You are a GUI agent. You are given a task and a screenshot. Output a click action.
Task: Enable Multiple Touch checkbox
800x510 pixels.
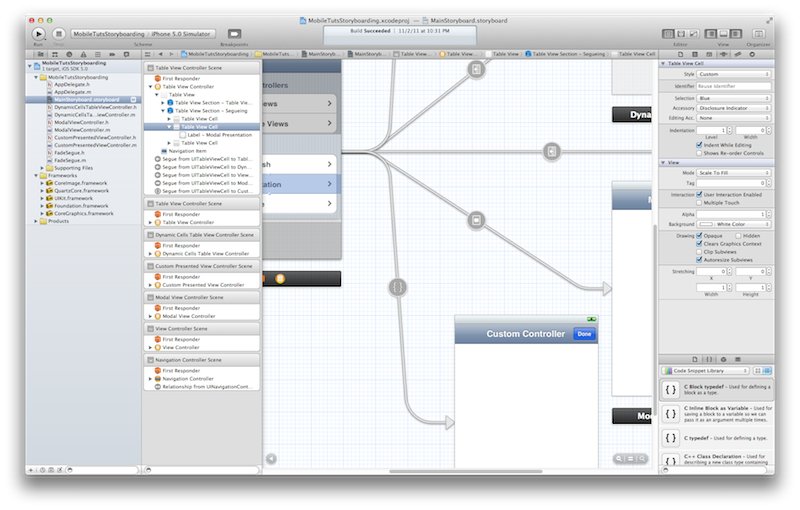coord(699,202)
